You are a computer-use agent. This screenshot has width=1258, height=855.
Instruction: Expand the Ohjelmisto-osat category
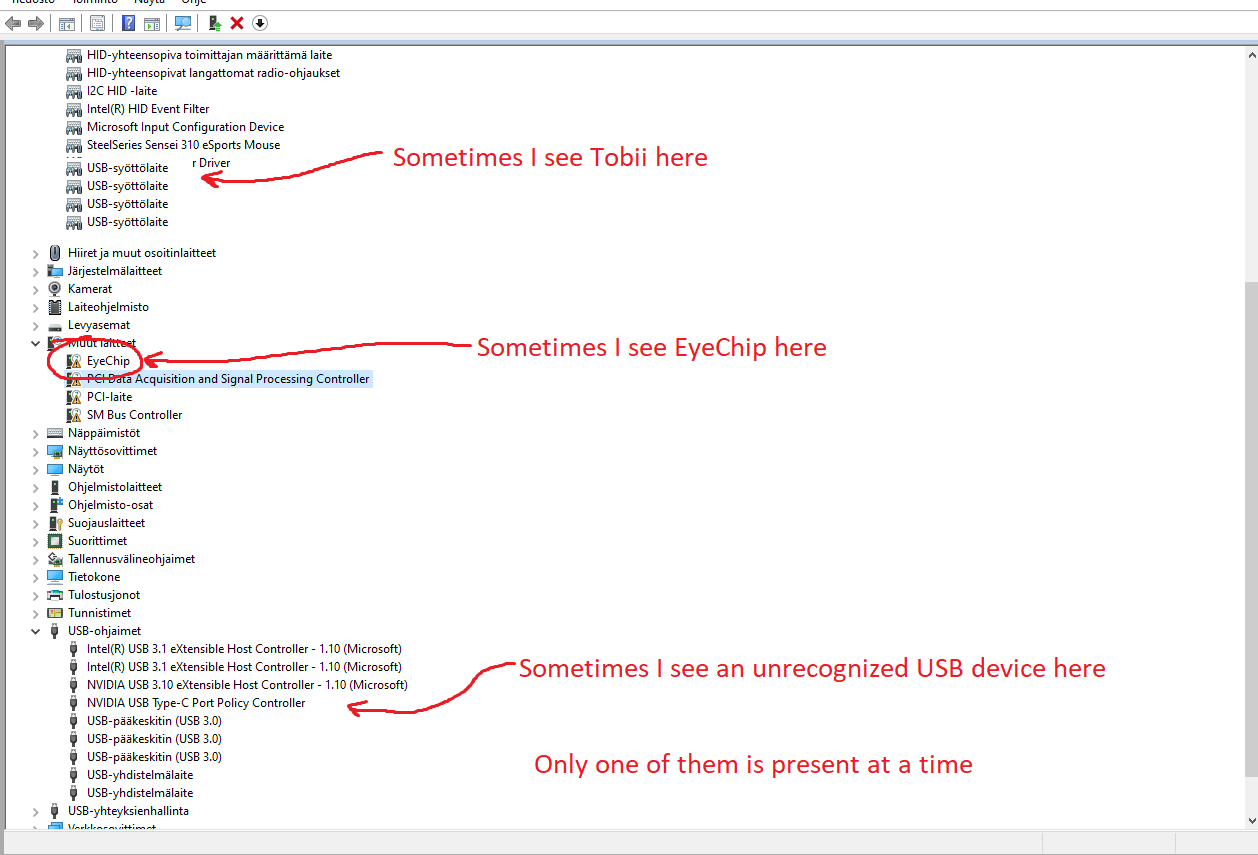click(x=36, y=505)
